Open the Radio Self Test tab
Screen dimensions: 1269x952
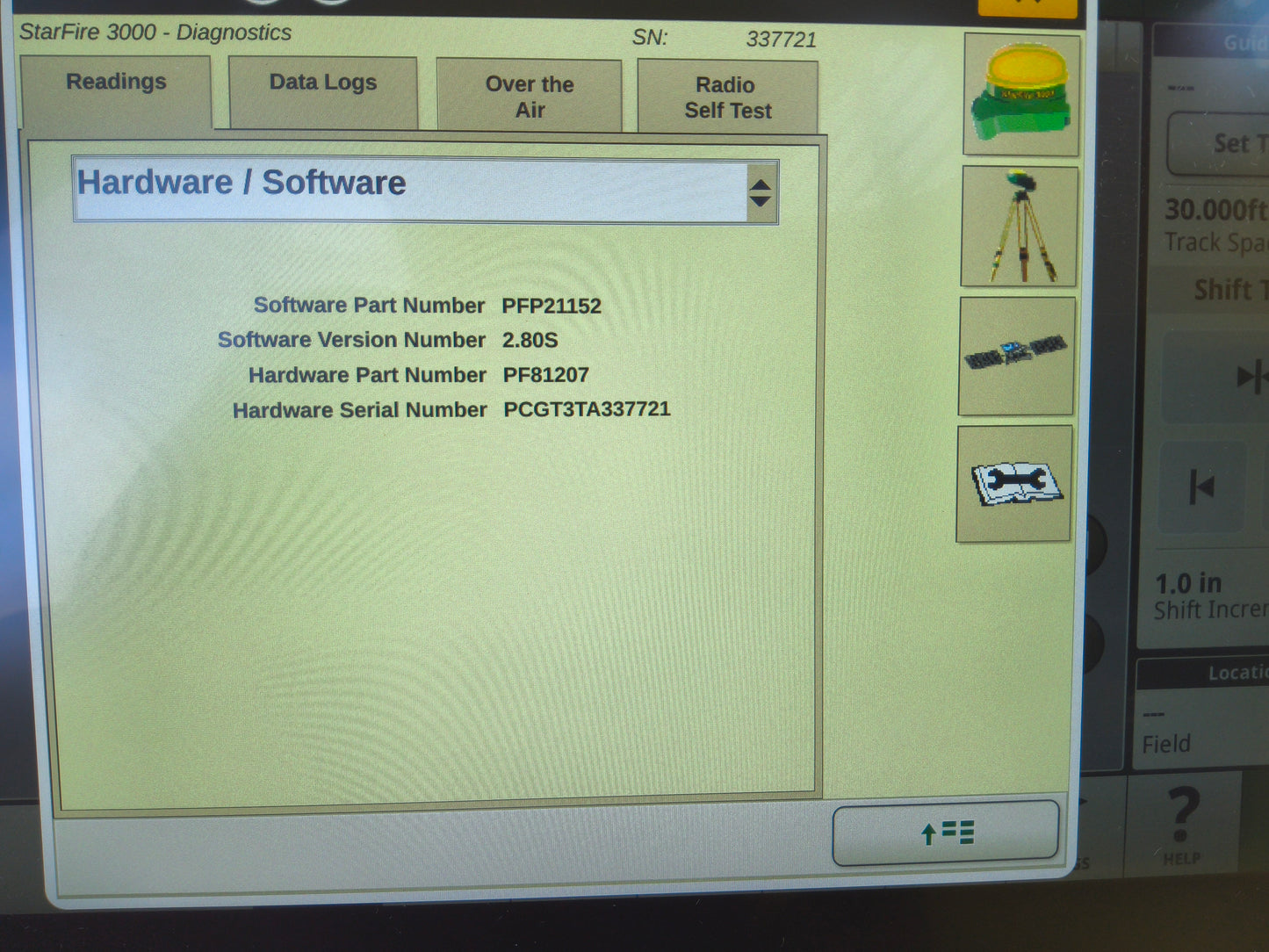coord(727,97)
